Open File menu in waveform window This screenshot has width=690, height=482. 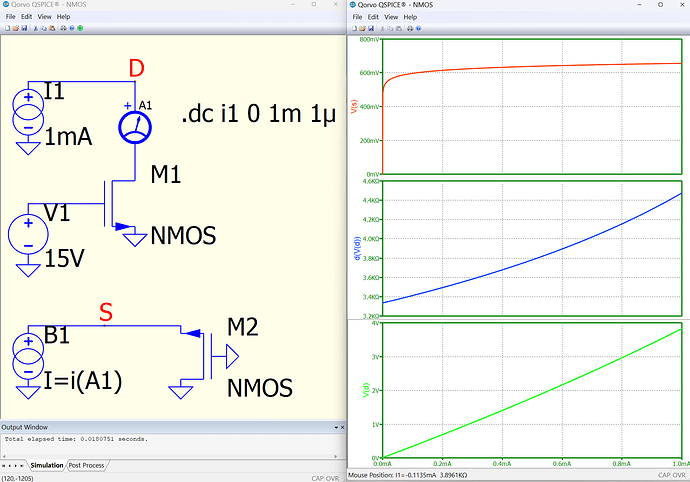[x=357, y=17]
